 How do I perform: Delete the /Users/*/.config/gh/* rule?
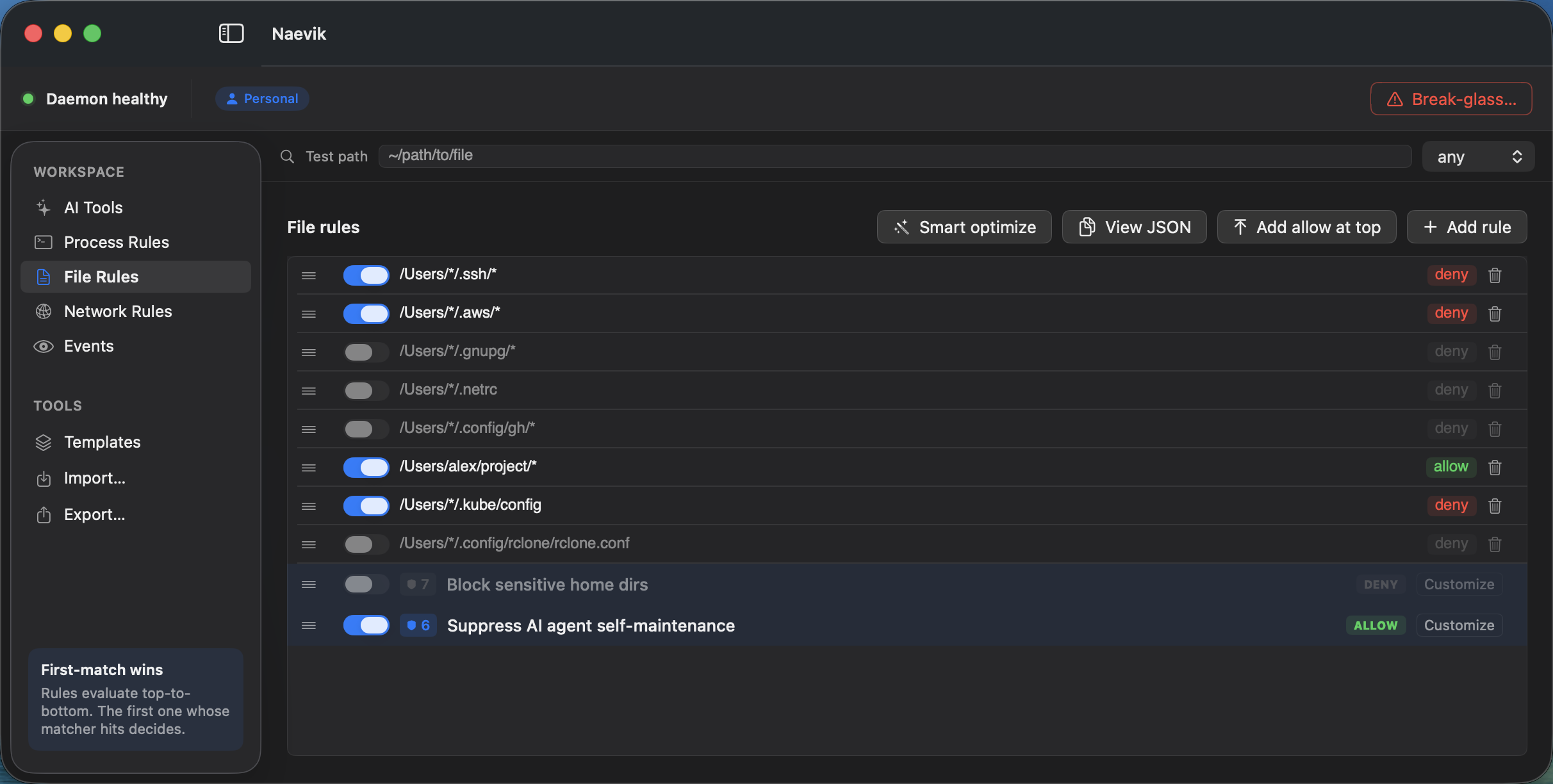1495,429
